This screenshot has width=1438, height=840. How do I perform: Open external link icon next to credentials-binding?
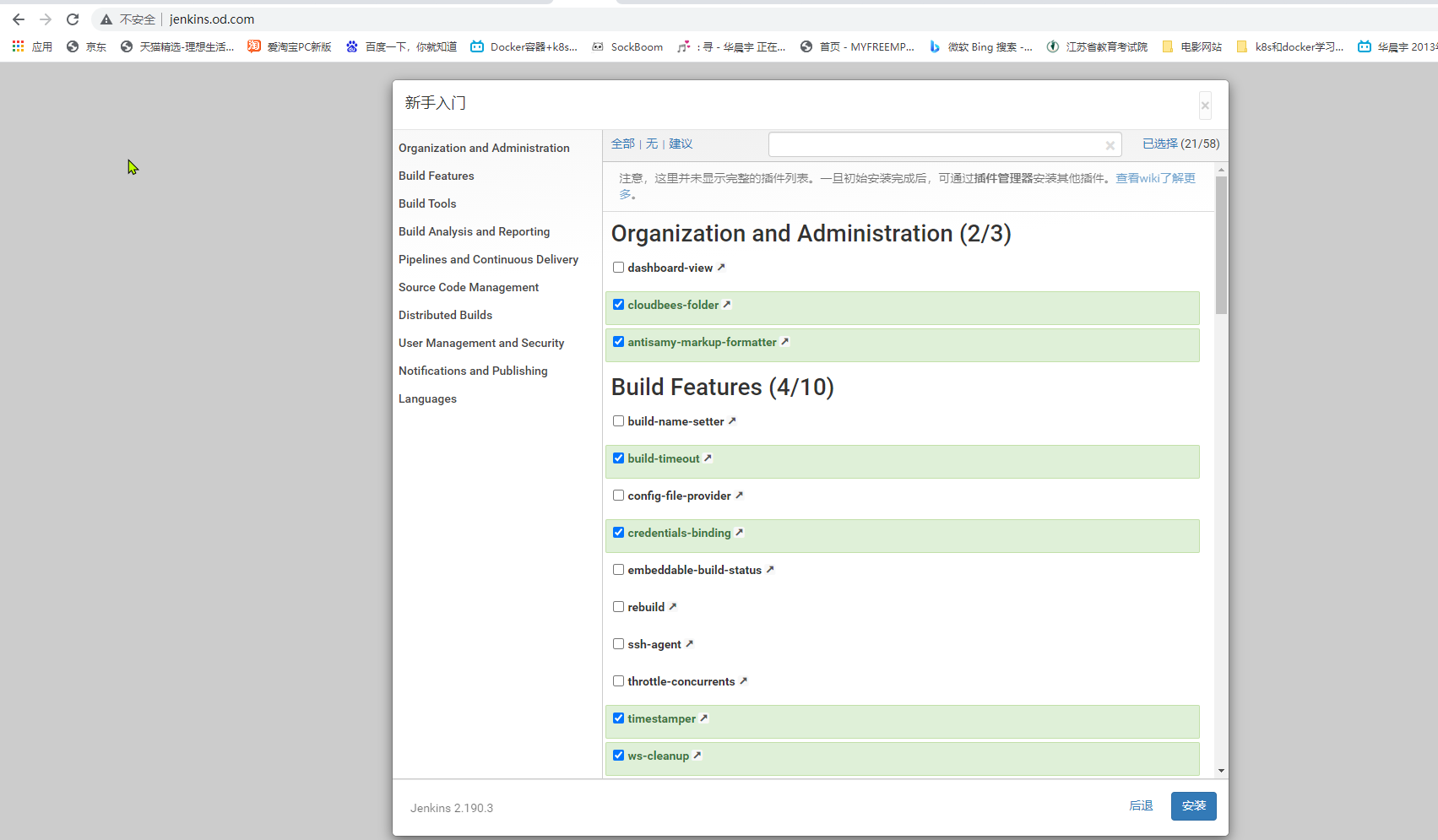(x=739, y=532)
